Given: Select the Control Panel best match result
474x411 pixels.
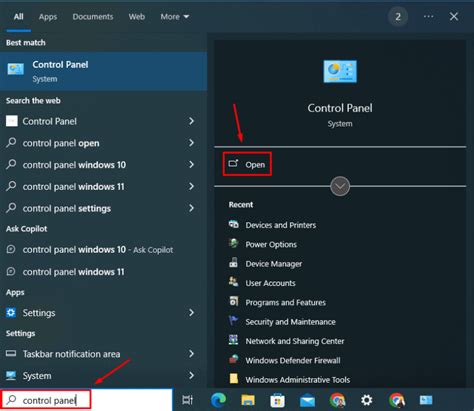Looking at the screenshot, I should coord(103,71).
